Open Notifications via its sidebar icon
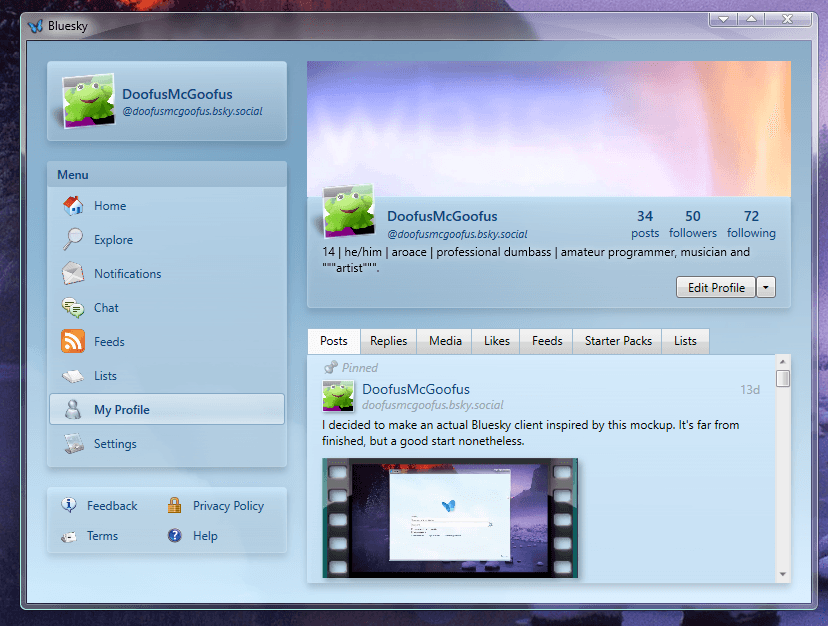828x626 pixels. [74, 273]
